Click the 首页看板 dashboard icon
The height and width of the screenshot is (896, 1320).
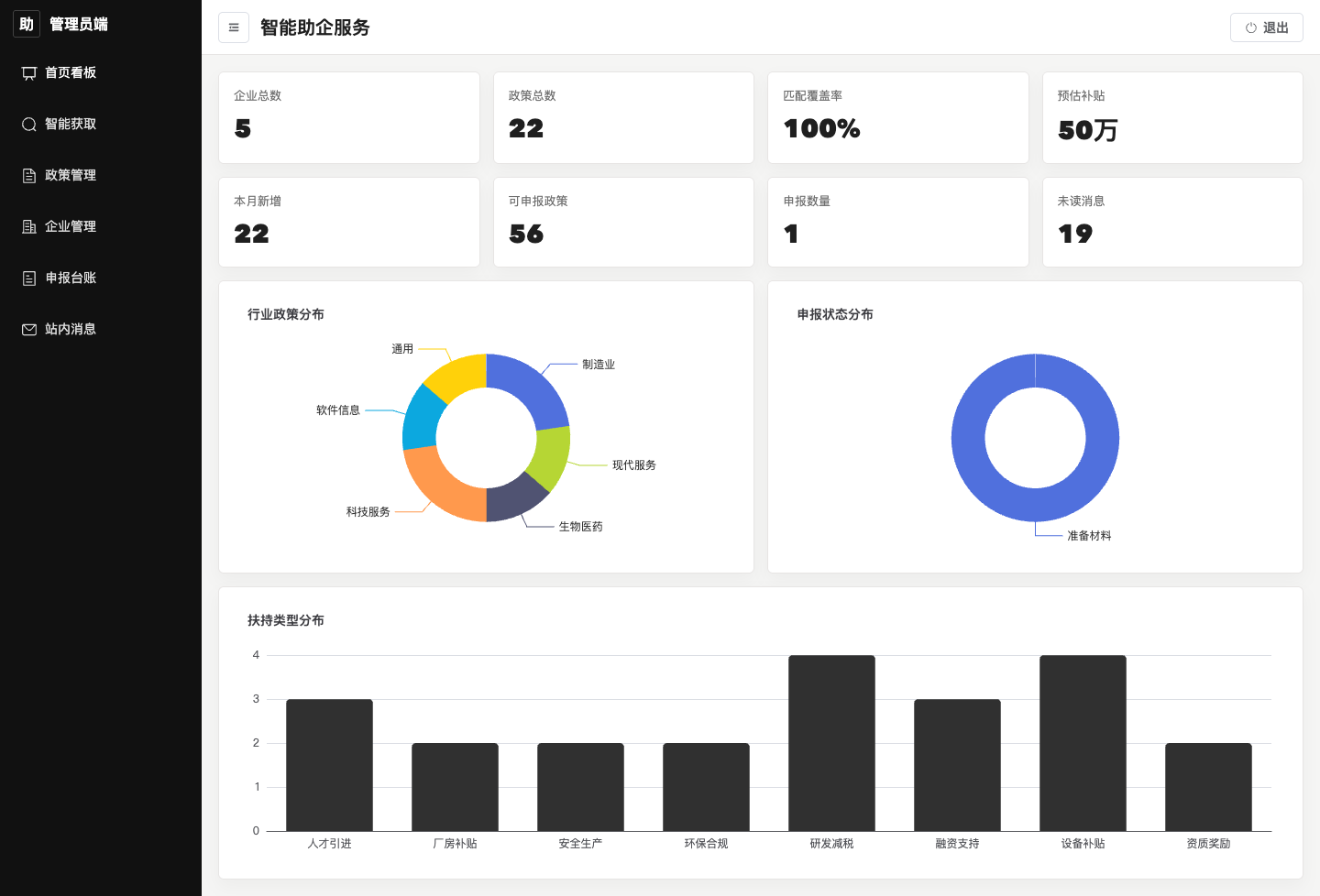pos(29,73)
